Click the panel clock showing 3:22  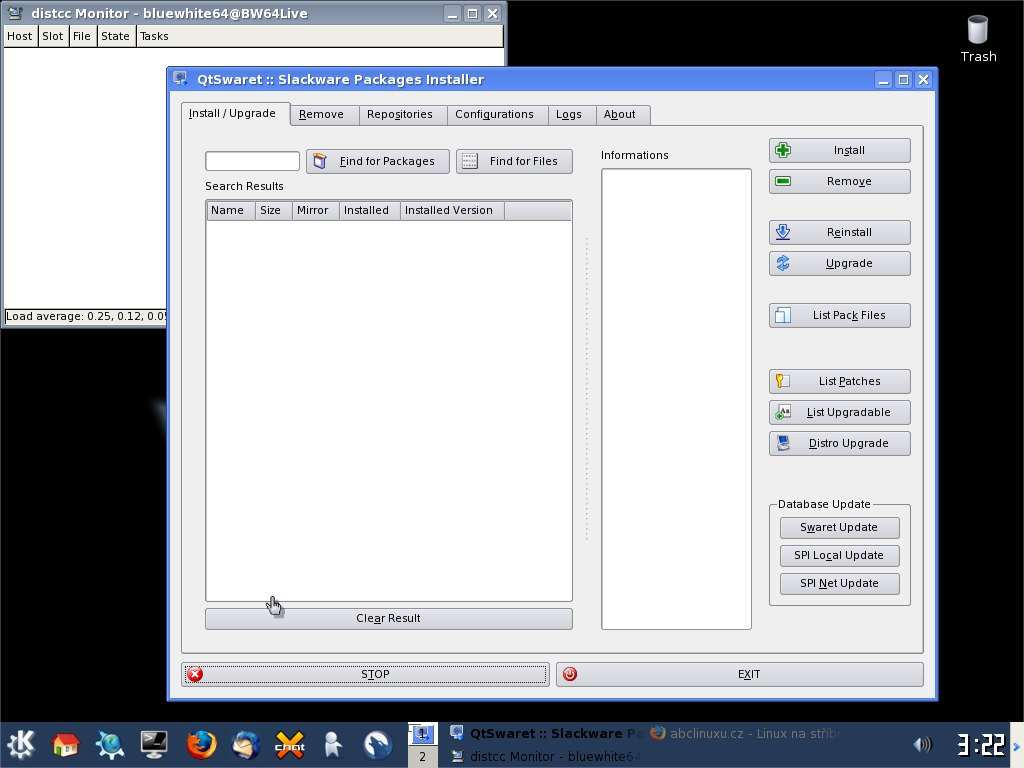pyautogui.click(x=981, y=744)
